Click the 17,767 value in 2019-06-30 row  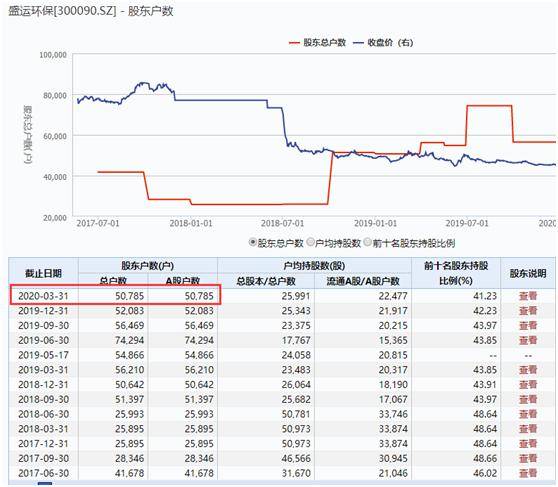296,340
